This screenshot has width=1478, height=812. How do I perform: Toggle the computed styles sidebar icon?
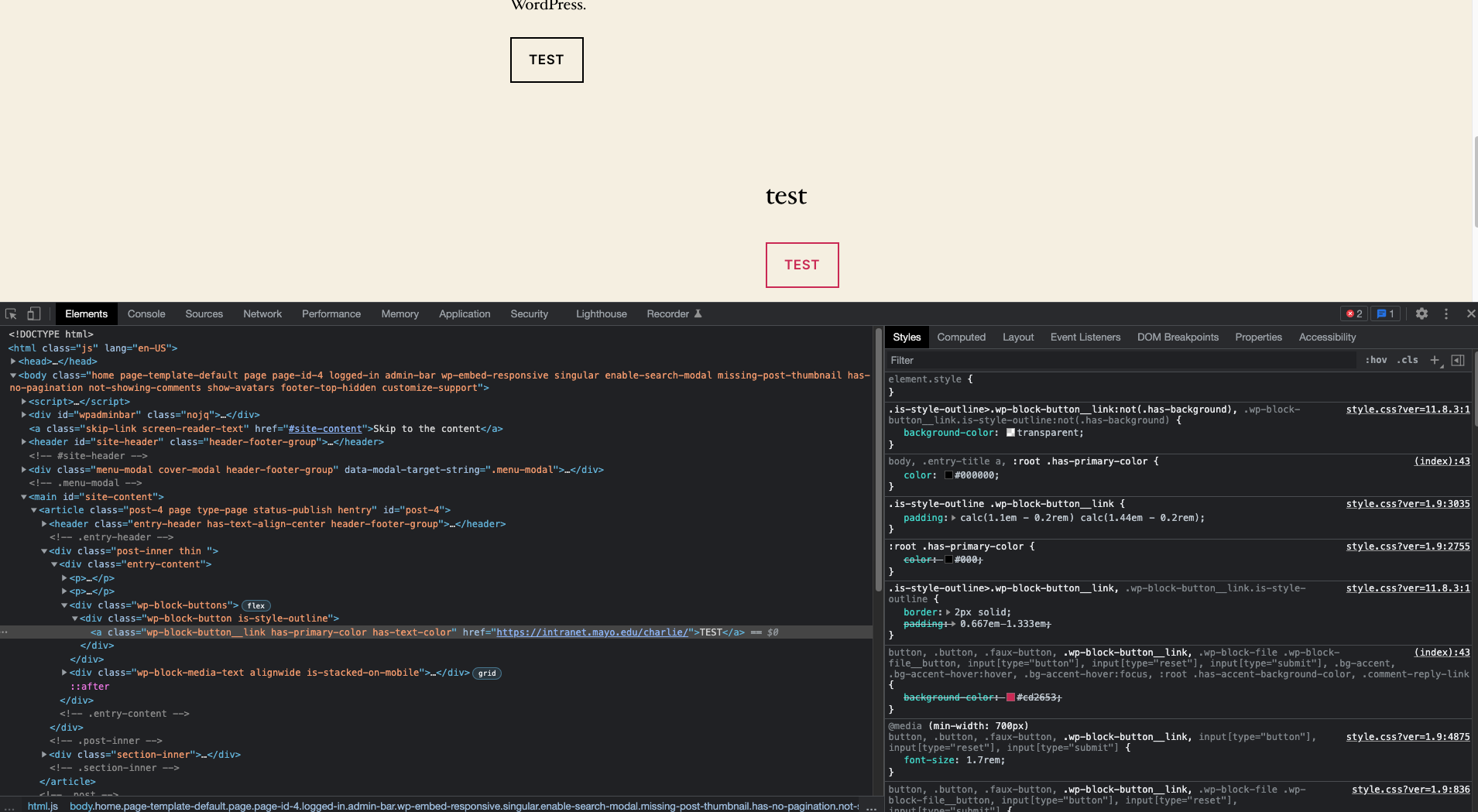(x=1458, y=360)
